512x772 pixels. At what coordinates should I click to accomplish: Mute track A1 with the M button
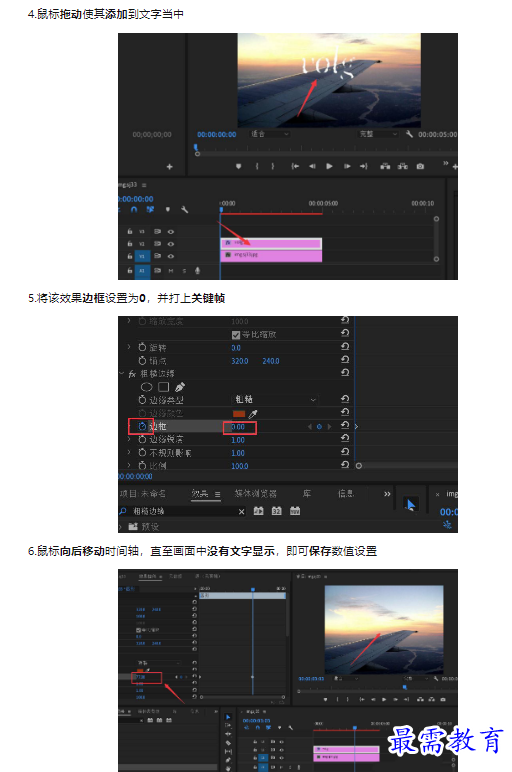pyautogui.click(x=171, y=270)
